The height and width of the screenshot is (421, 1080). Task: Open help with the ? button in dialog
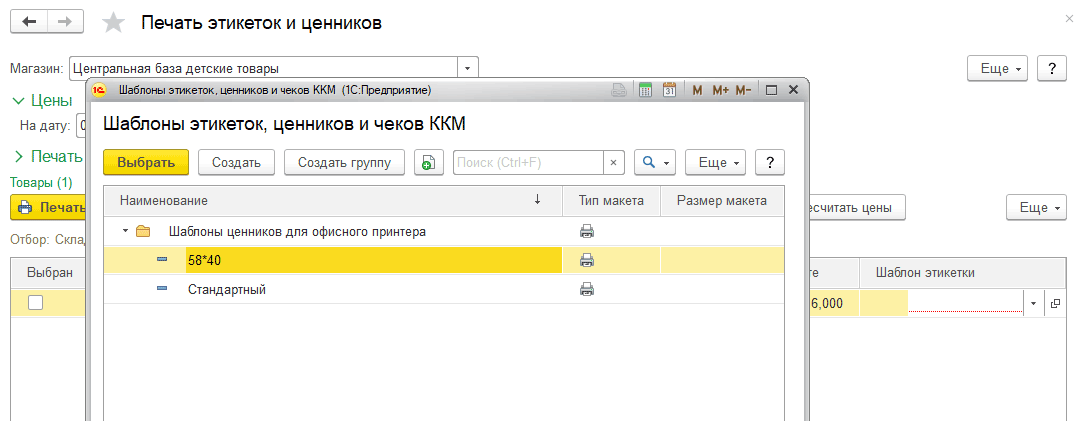[x=770, y=163]
